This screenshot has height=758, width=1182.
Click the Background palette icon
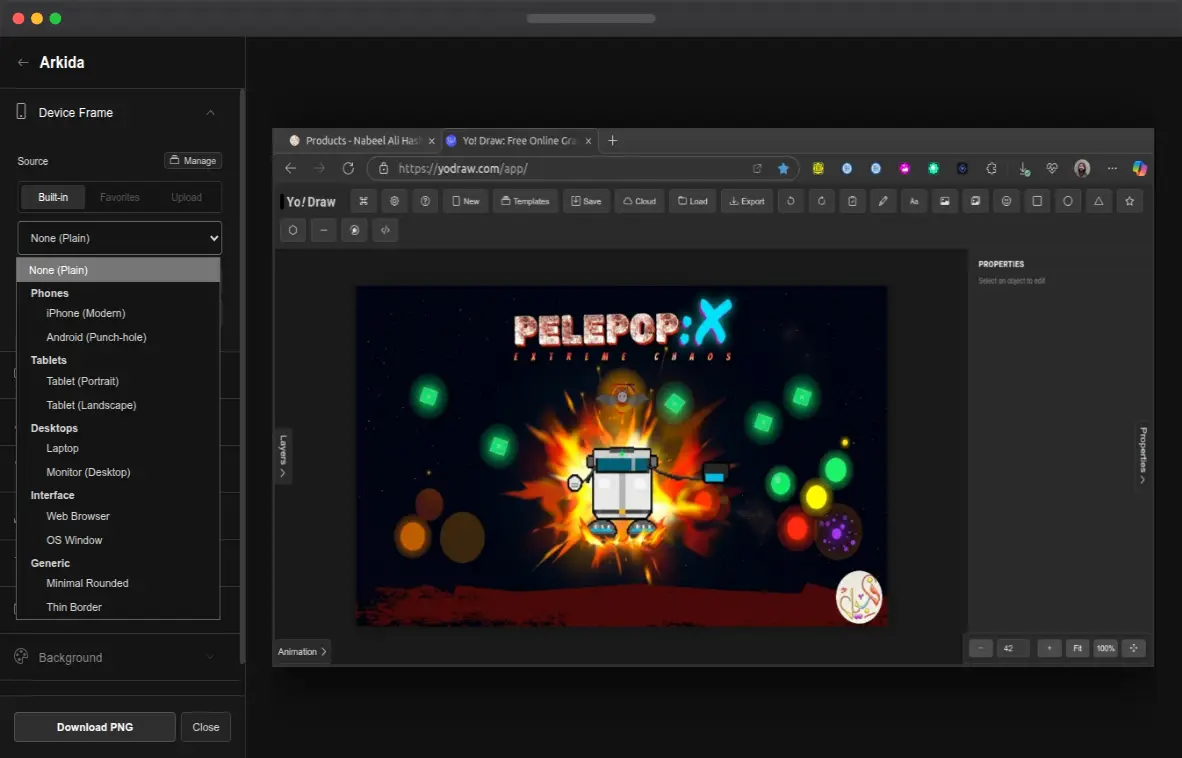(x=21, y=657)
